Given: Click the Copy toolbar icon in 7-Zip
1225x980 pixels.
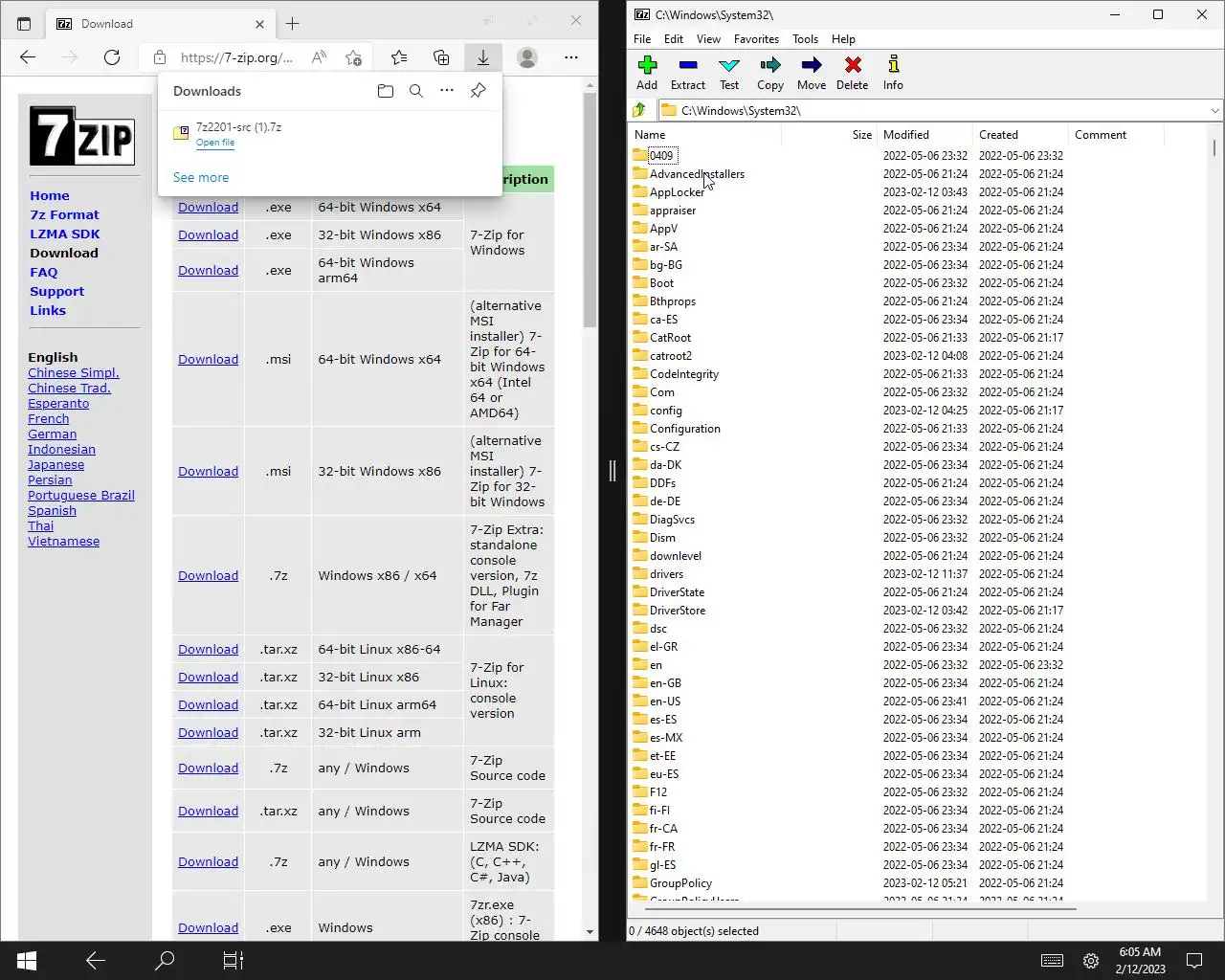Looking at the screenshot, I should tap(770, 73).
